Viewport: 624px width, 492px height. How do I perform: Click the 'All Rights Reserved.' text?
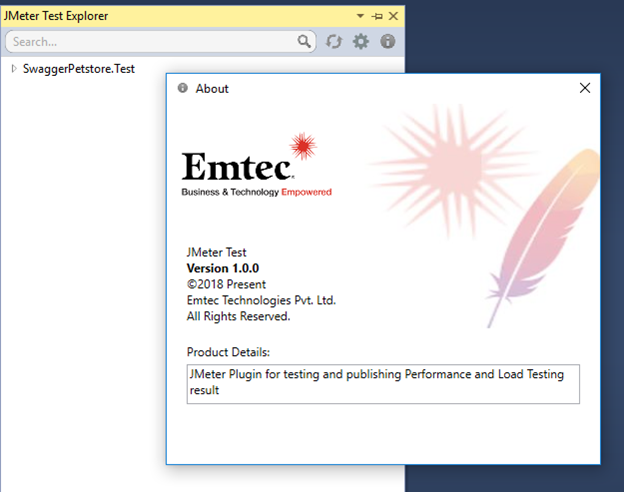[x=238, y=316]
